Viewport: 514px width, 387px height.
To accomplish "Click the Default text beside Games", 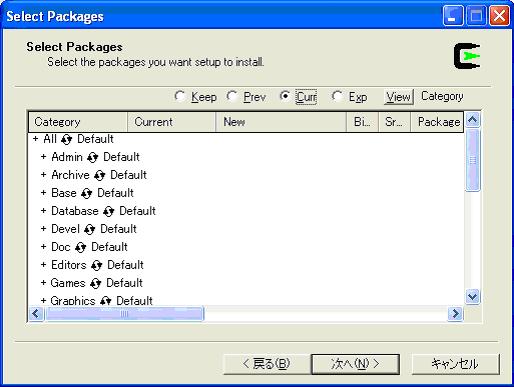I will pyautogui.click(x=124, y=283).
